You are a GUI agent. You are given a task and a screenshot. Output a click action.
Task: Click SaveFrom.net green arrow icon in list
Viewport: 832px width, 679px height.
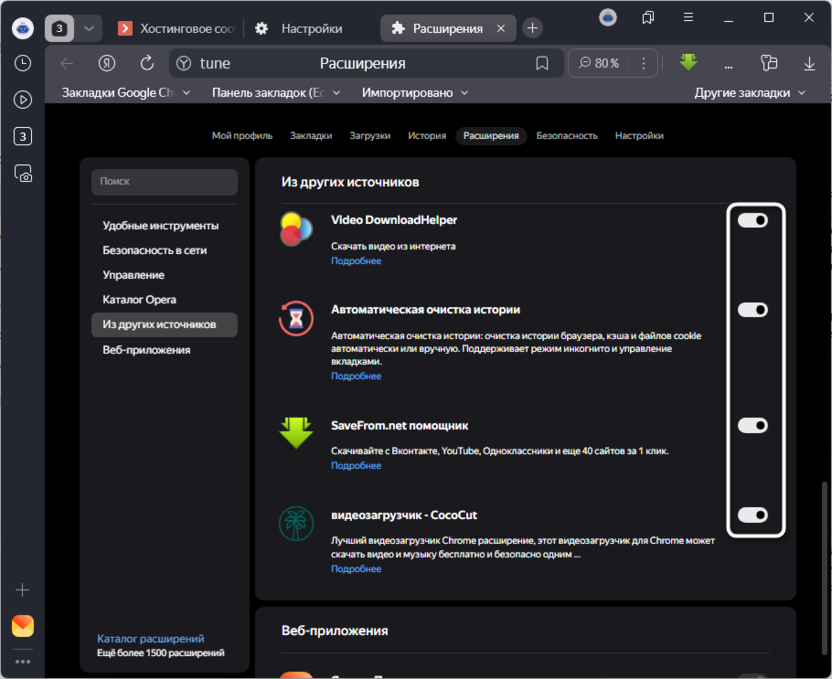click(296, 433)
